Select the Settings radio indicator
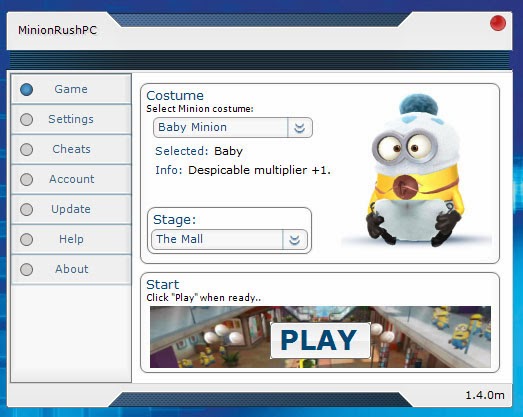 26,119
